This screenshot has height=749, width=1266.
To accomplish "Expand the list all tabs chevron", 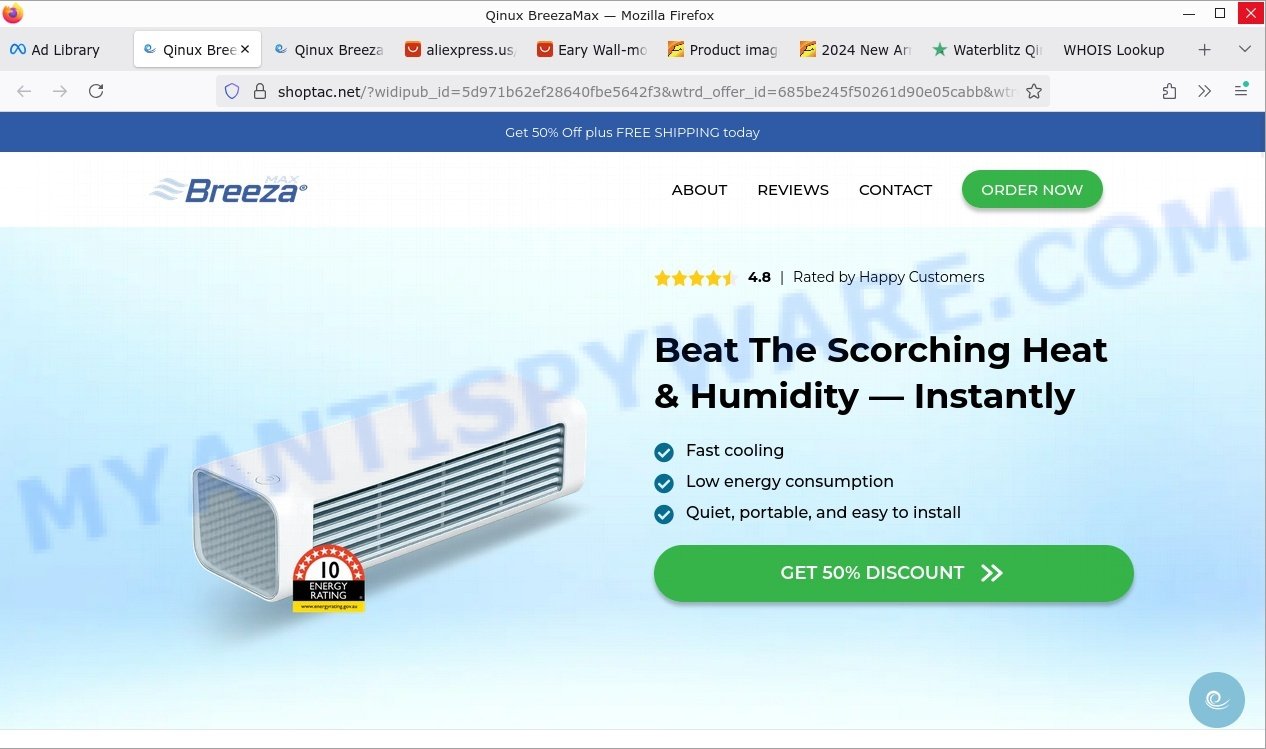I will tap(1244, 49).
